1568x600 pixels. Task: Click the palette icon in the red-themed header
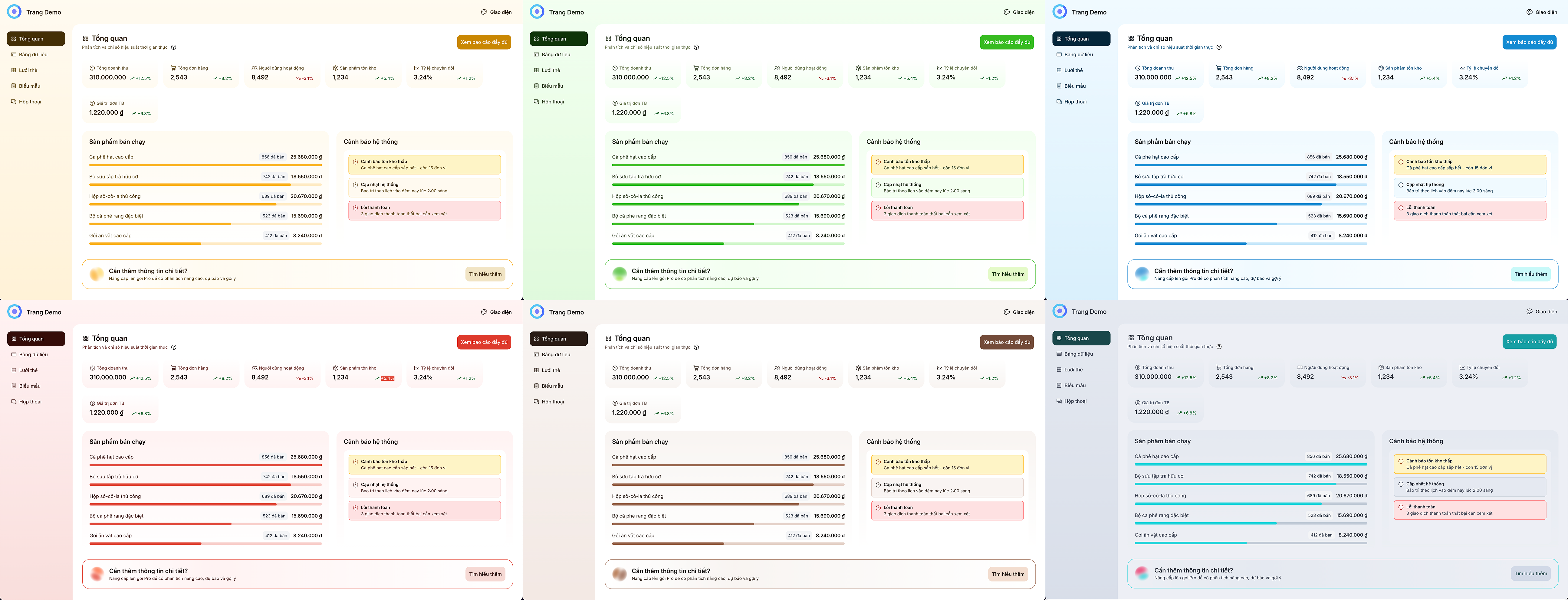(484, 312)
